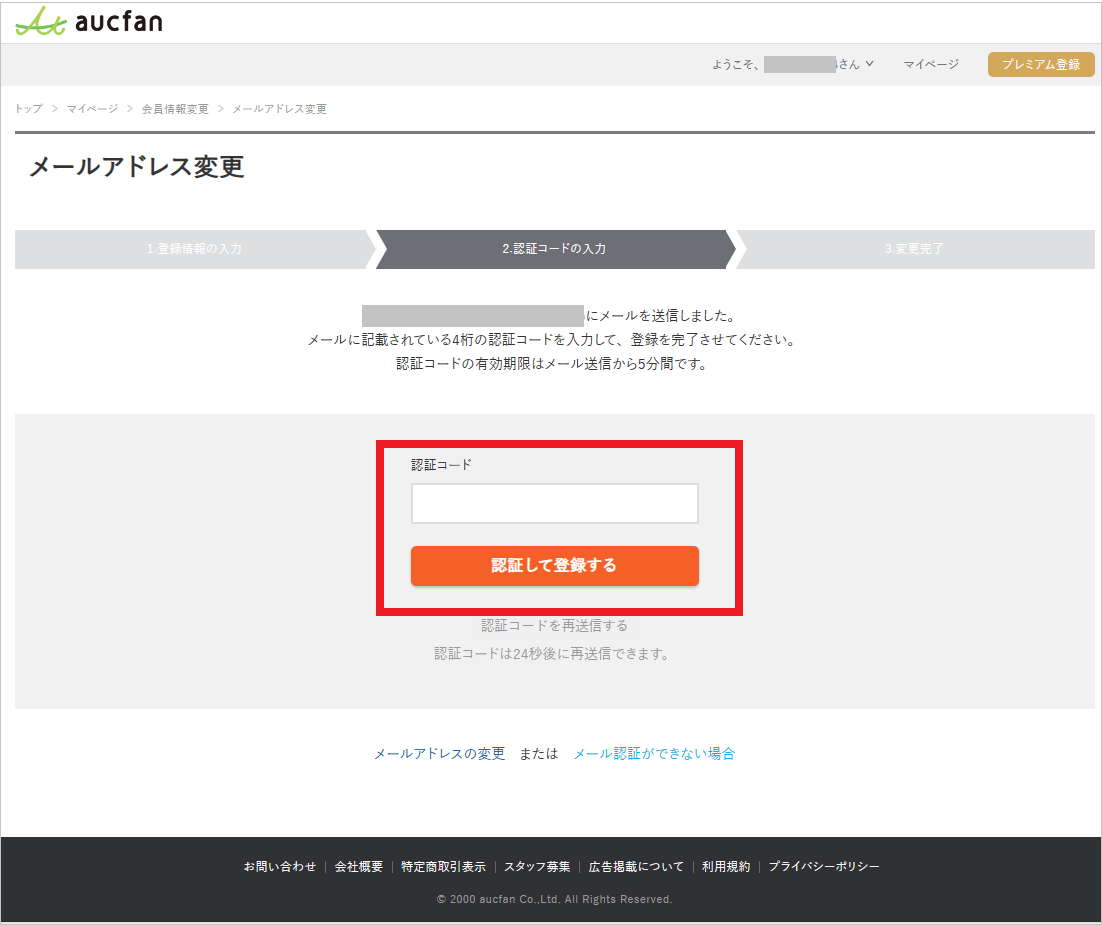Open マイページ in the header
The width and height of the screenshot is (1102, 925).
point(931,64)
